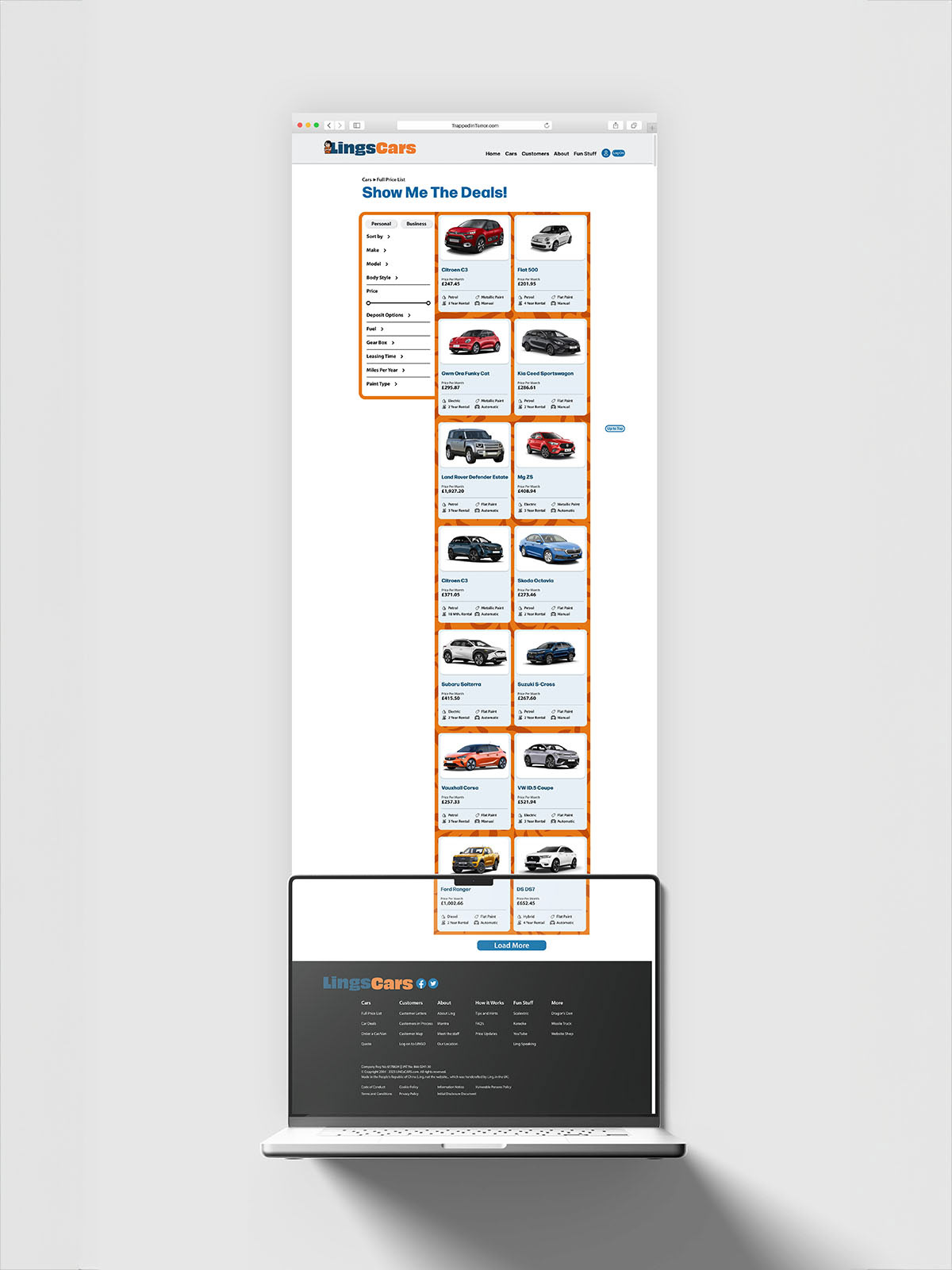Click the Up to Top button
The image size is (952, 1270).
pyautogui.click(x=615, y=429)
